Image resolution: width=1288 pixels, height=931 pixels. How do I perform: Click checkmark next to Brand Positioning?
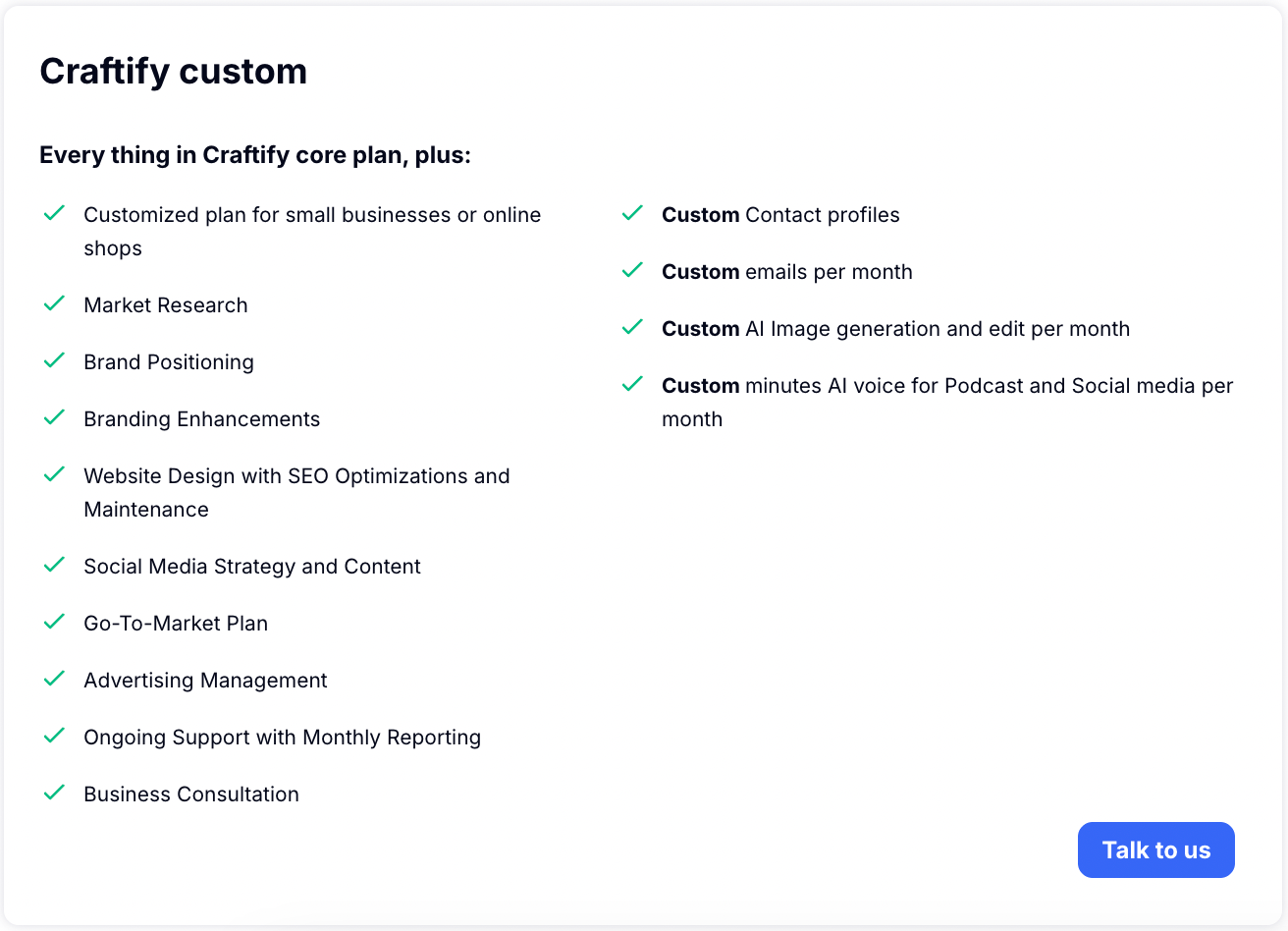[54, 360]
